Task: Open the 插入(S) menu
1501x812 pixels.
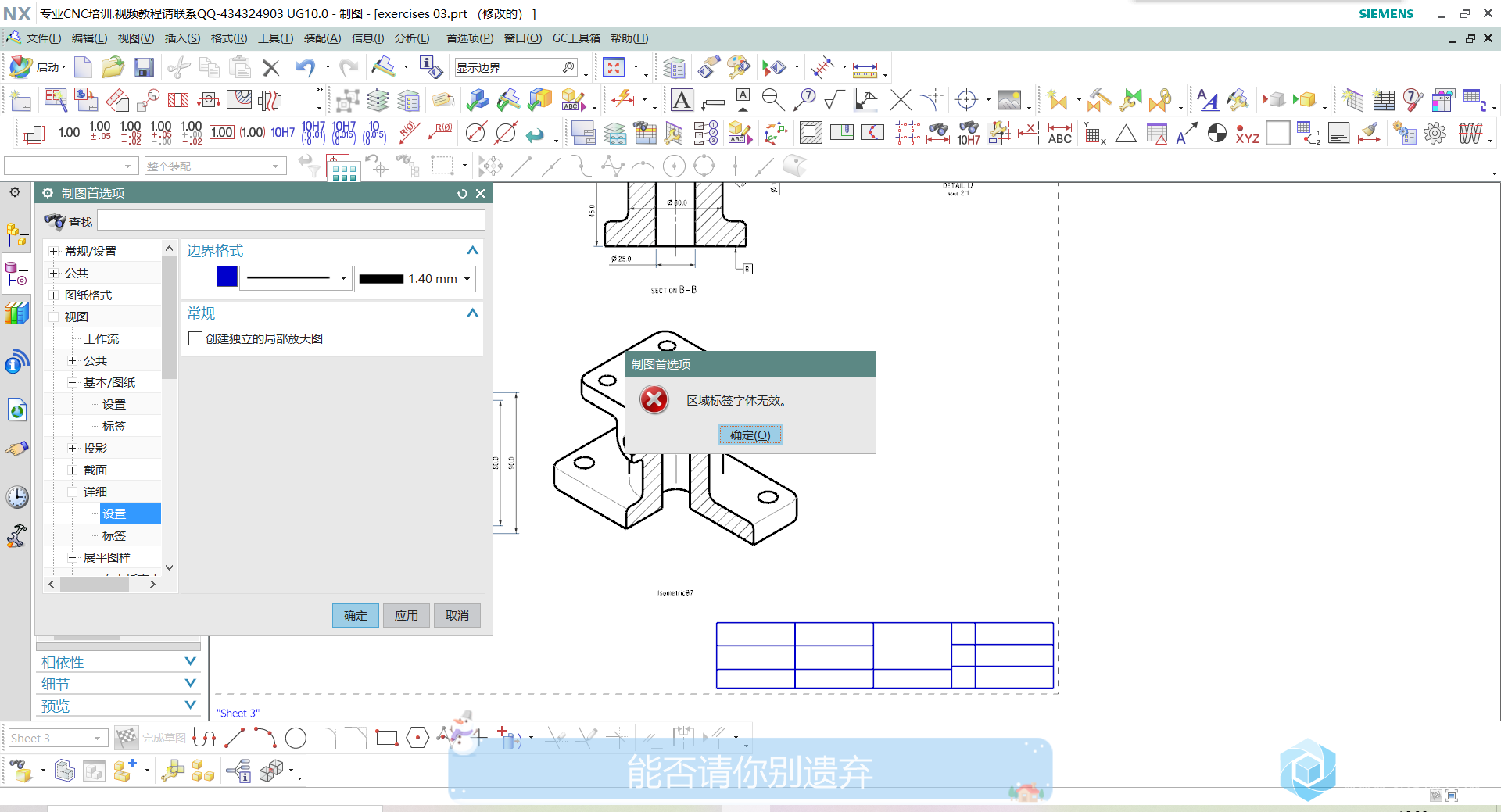Action: 182,38
